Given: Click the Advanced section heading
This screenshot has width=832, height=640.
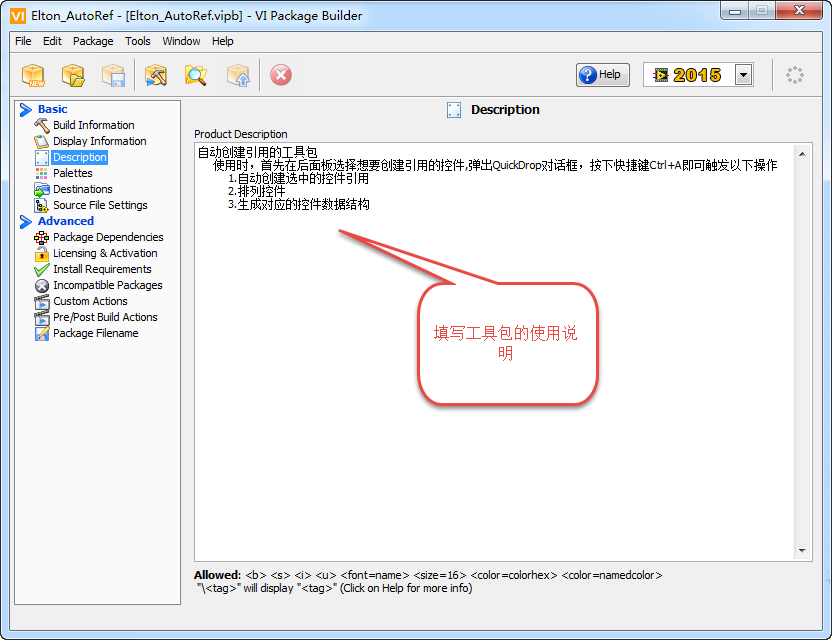Looking at the screenshot, I should point(66,221).
